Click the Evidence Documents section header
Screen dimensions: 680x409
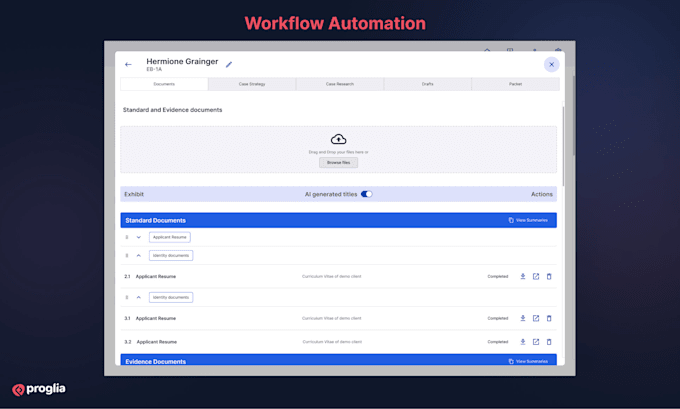338,360
